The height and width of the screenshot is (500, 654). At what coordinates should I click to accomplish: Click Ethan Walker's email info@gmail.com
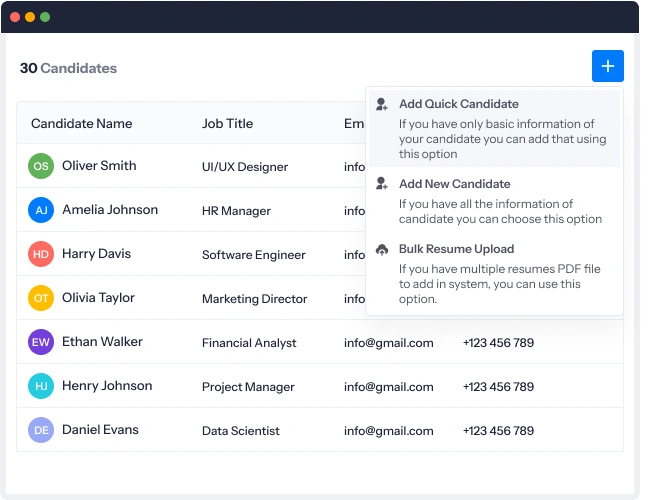click(389, 343)
